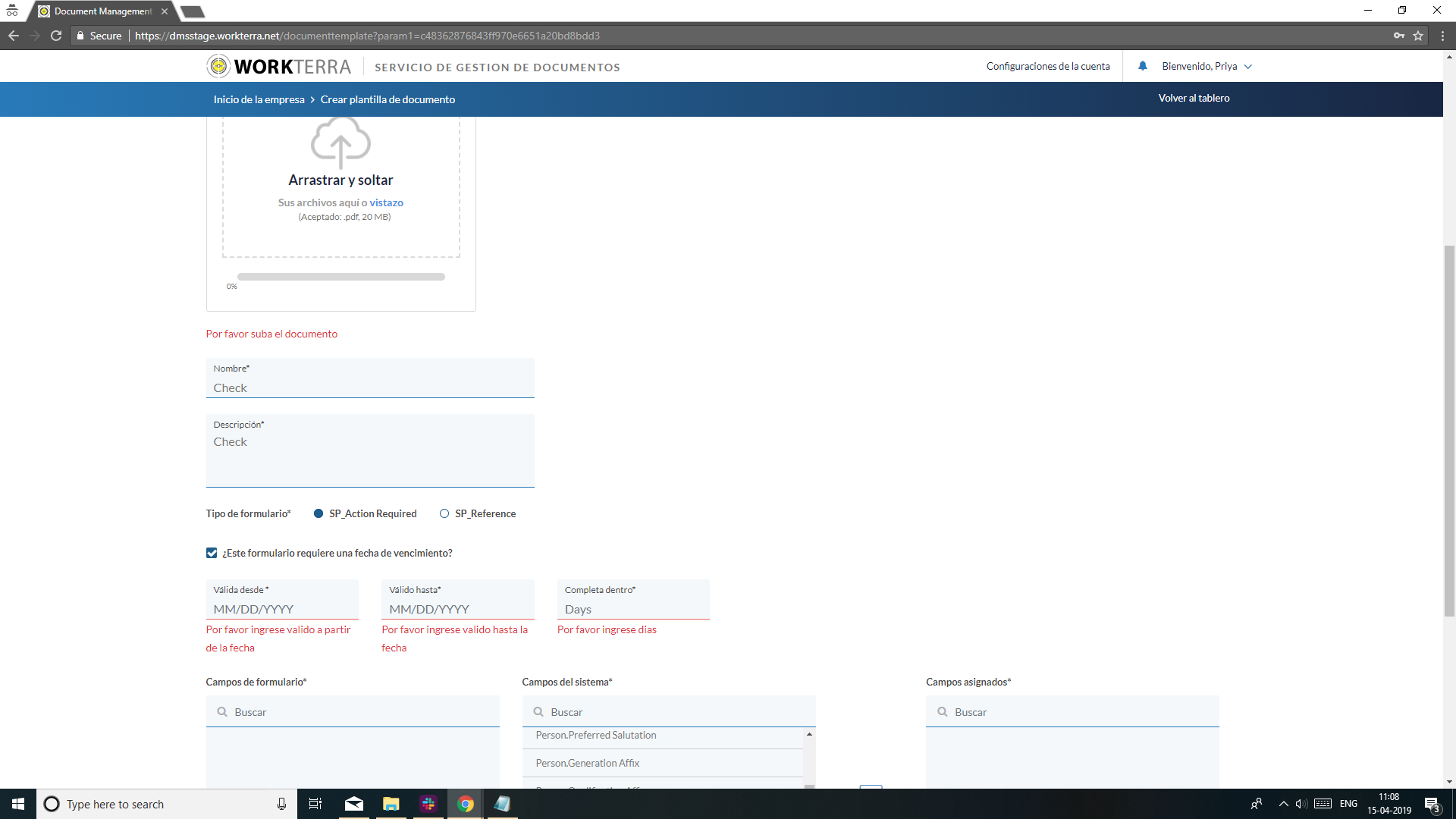Viewport: 1456px width, 819px height.
Task: Click search icon in Campos de formulario
Action: coord(222,712)
